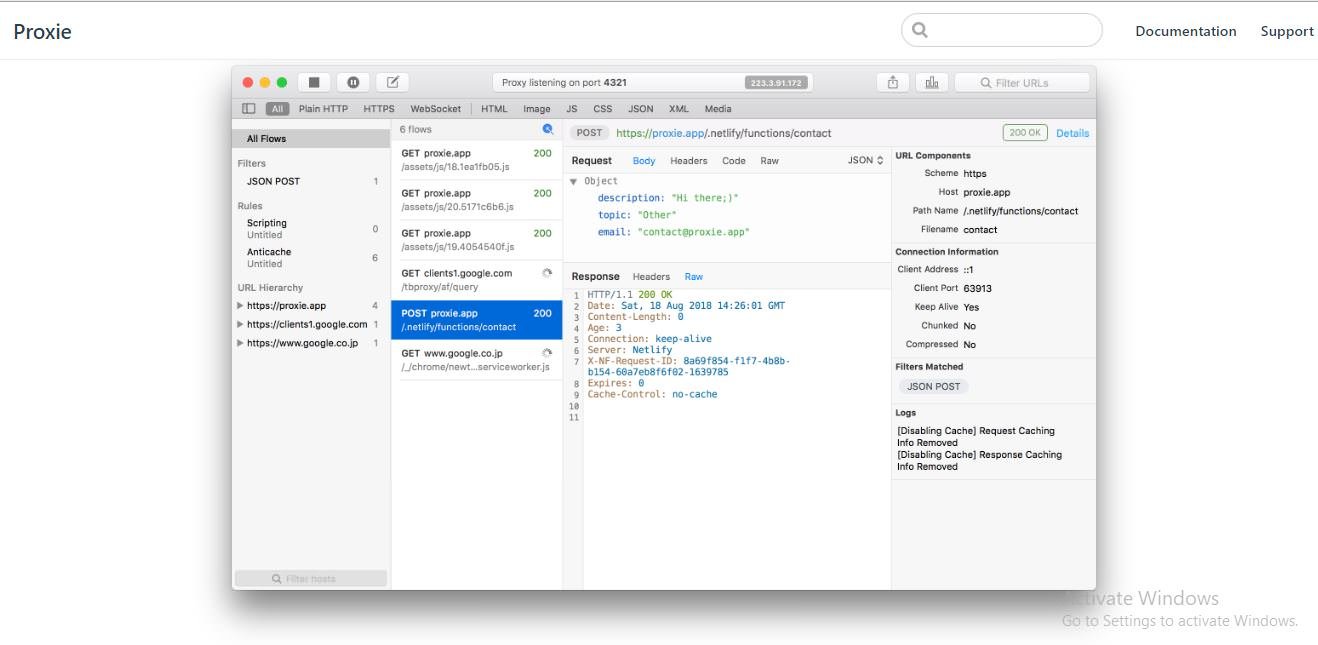The width and height of the screenshot is (1318, 645).
Task: Expand the https://www.google.co.jp hierarchy node
Action: pyautogui.click(x=240, y=343)
